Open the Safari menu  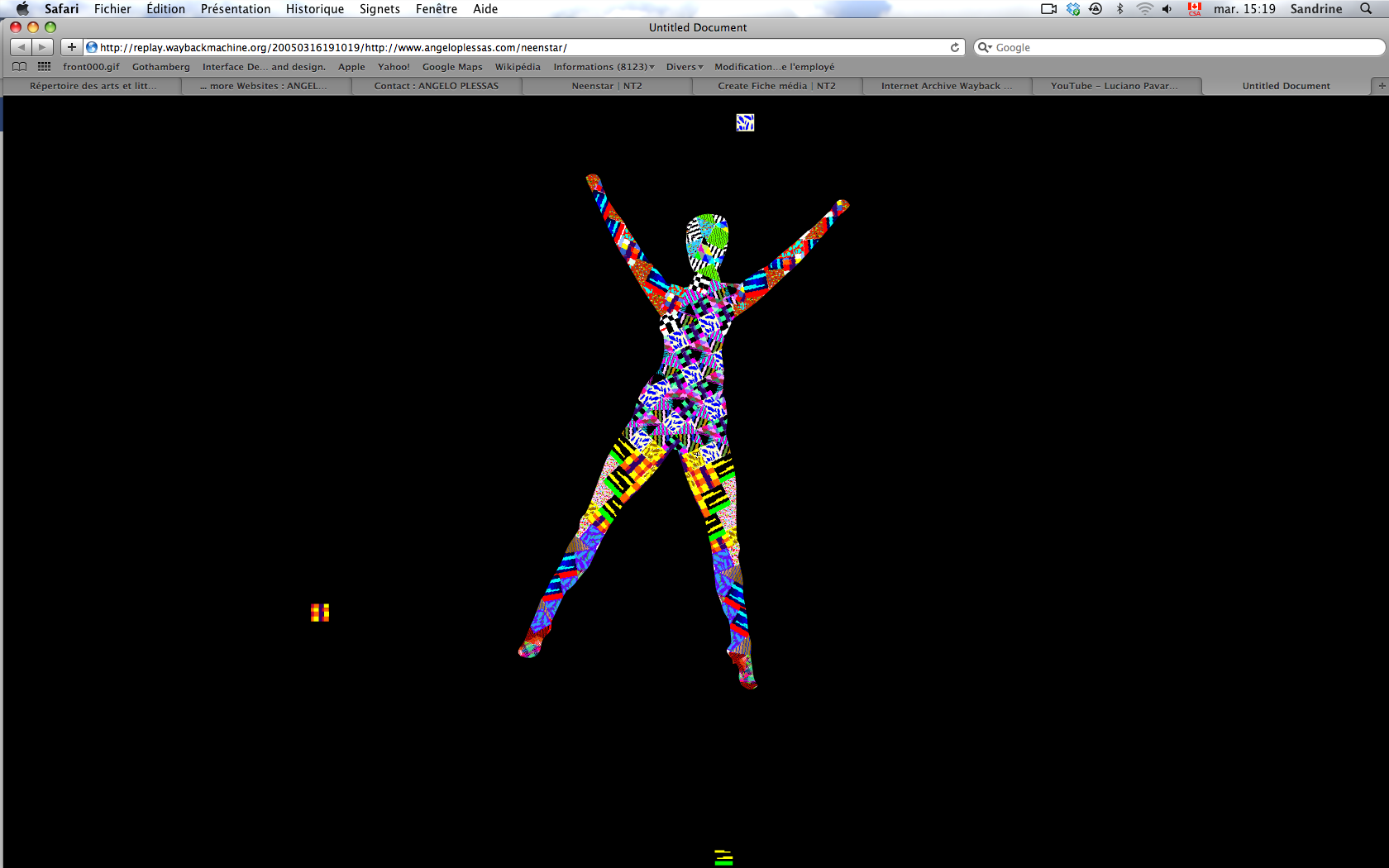61,9
